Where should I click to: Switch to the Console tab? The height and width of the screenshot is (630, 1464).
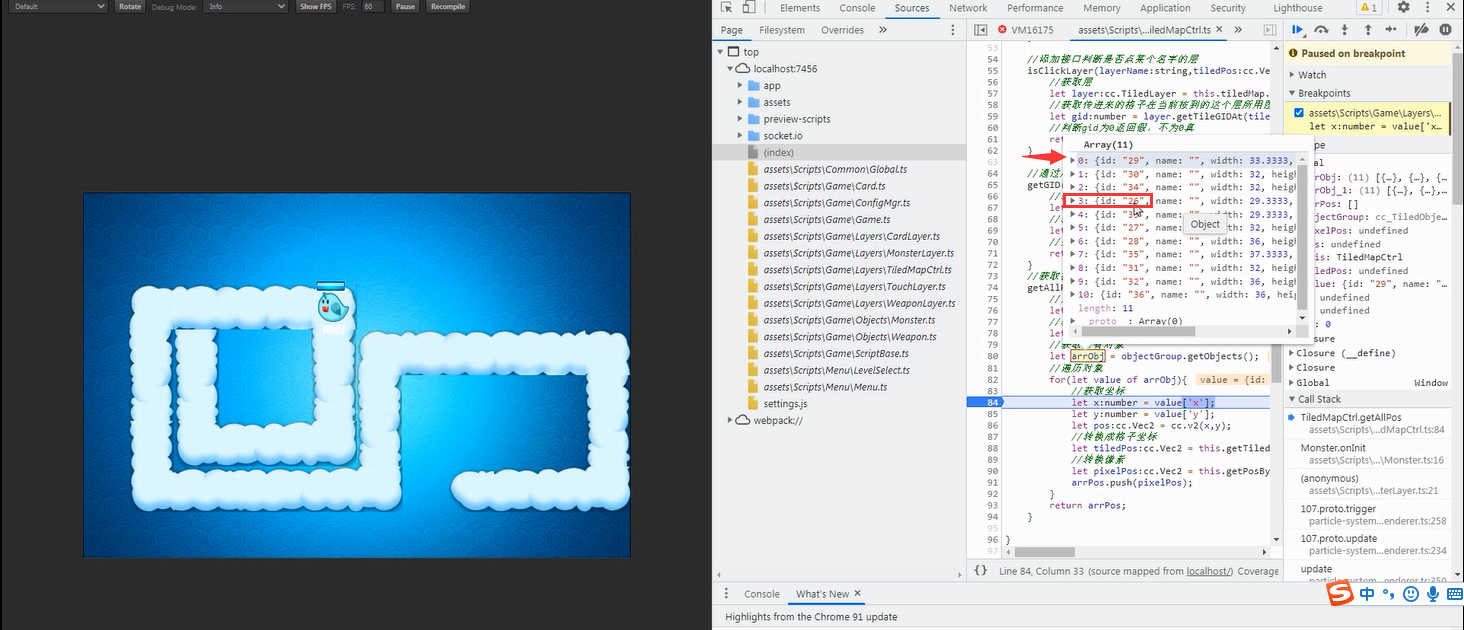(857, 8)
